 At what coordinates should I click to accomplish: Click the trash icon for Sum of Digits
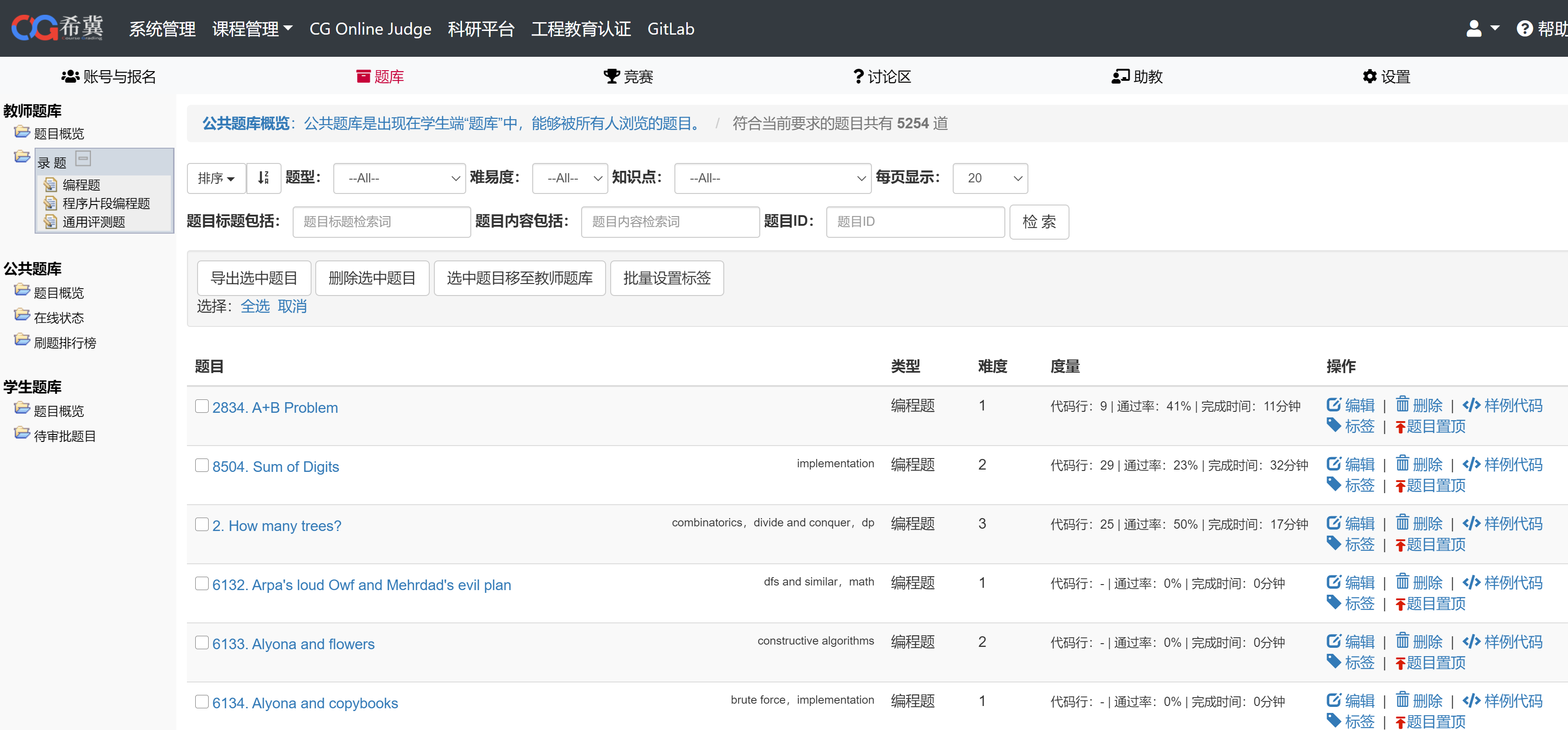coord(1402,463)
